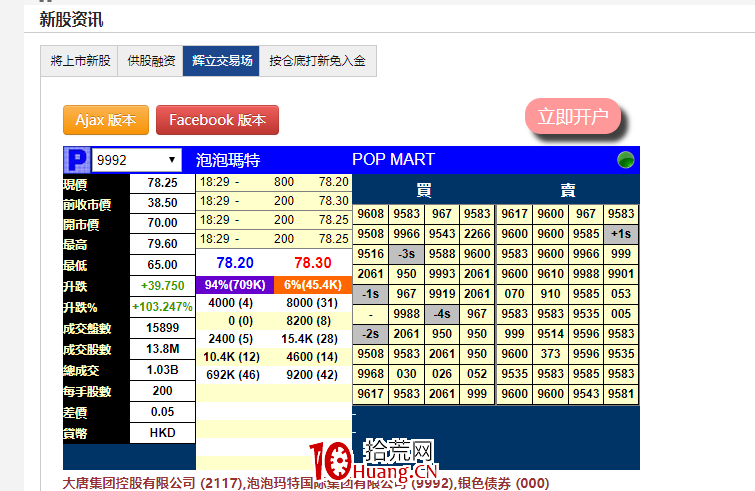Click the 18:29 trade at 78.30
Viewport: 755px width, 491px height.
click(274, 201)
